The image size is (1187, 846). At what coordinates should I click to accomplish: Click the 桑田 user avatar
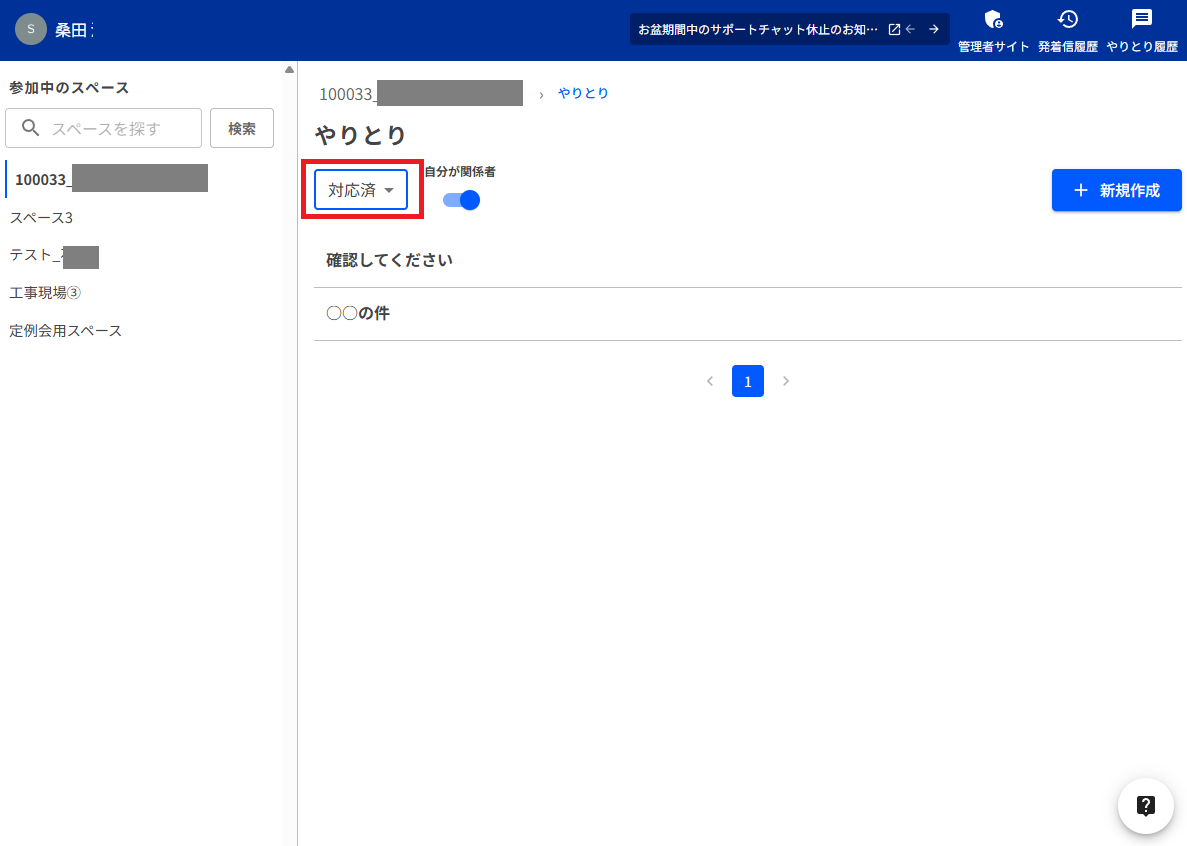pos(30,29)
